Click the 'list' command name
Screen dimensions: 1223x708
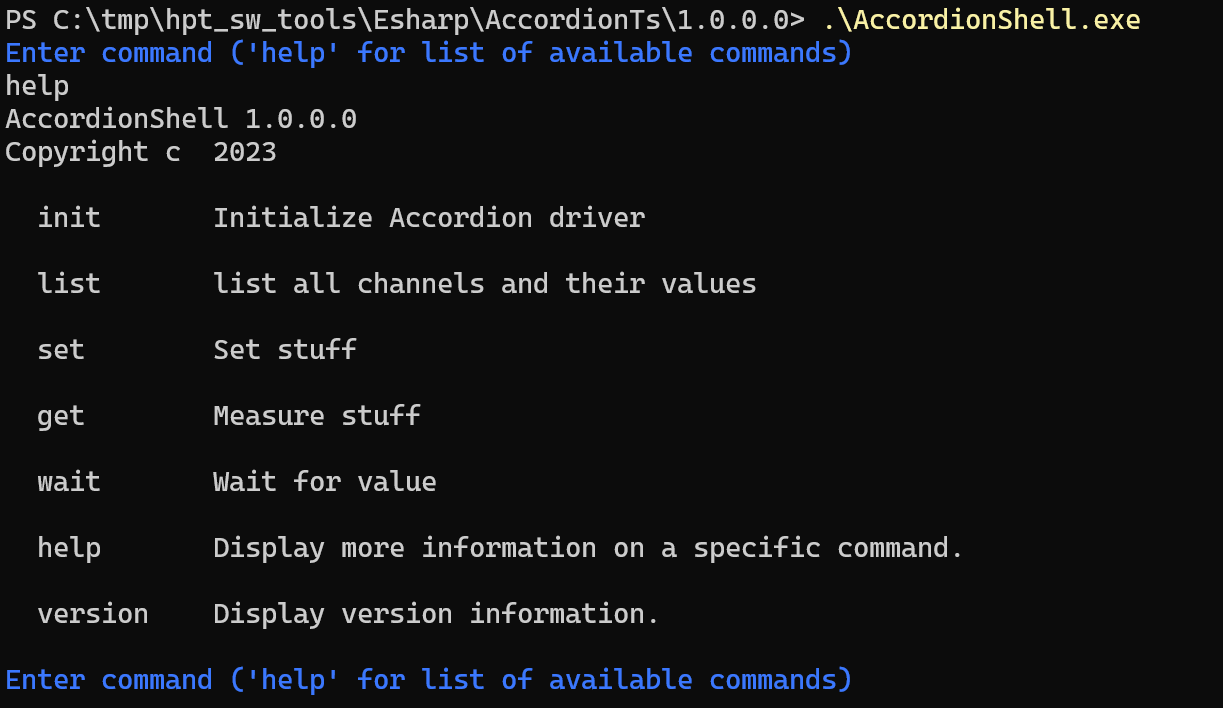click(x=69, y=284)
